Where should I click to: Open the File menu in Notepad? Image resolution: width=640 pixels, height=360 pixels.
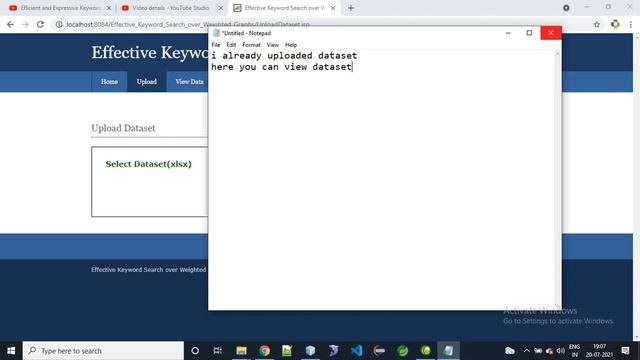point(216,45)
